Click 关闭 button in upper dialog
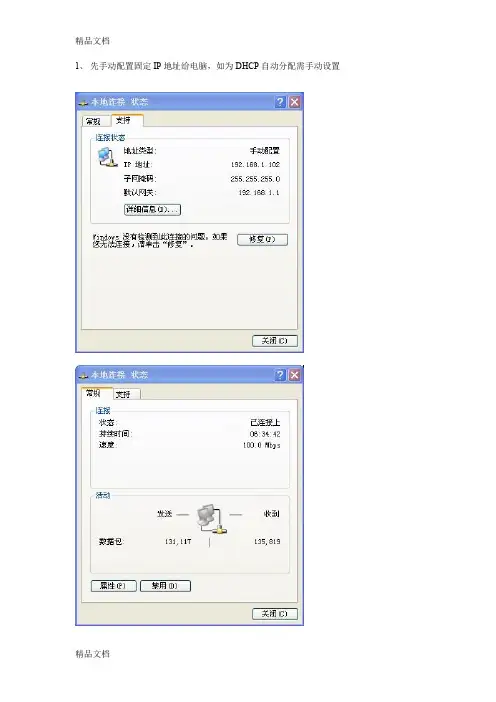 click(x=274, y=341)
